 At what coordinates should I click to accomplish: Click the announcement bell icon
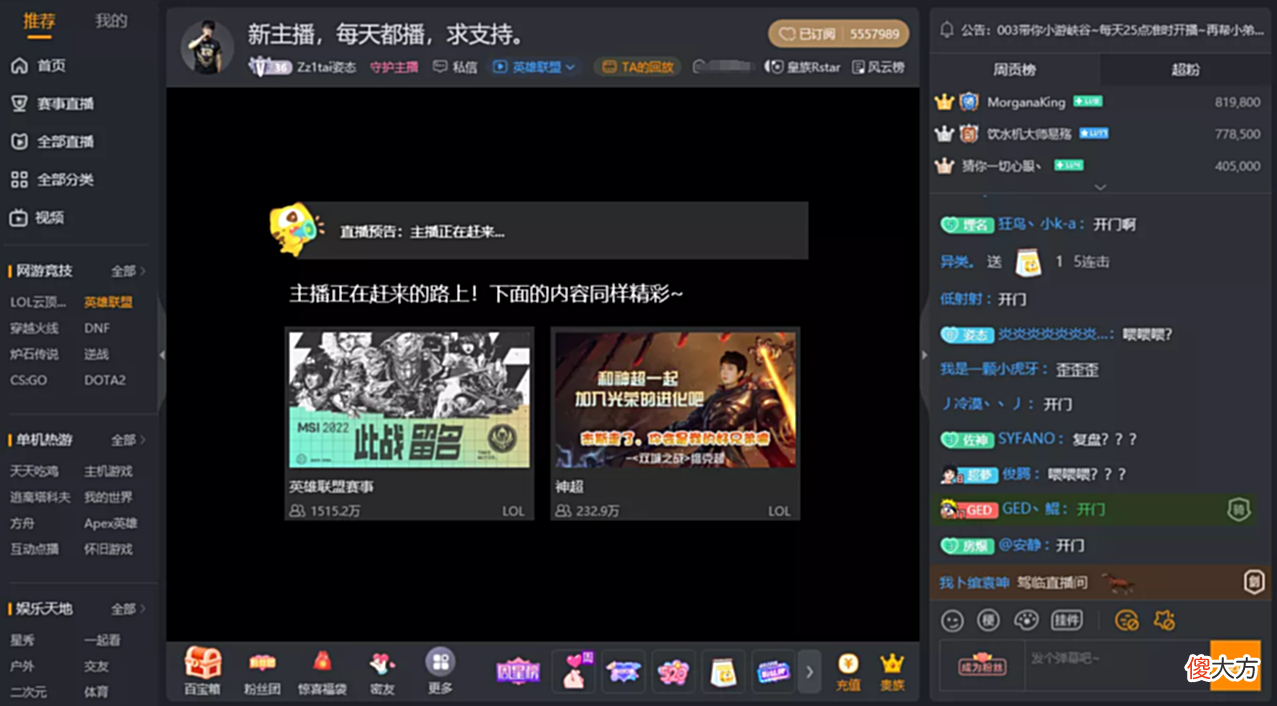tap(946, 30)
